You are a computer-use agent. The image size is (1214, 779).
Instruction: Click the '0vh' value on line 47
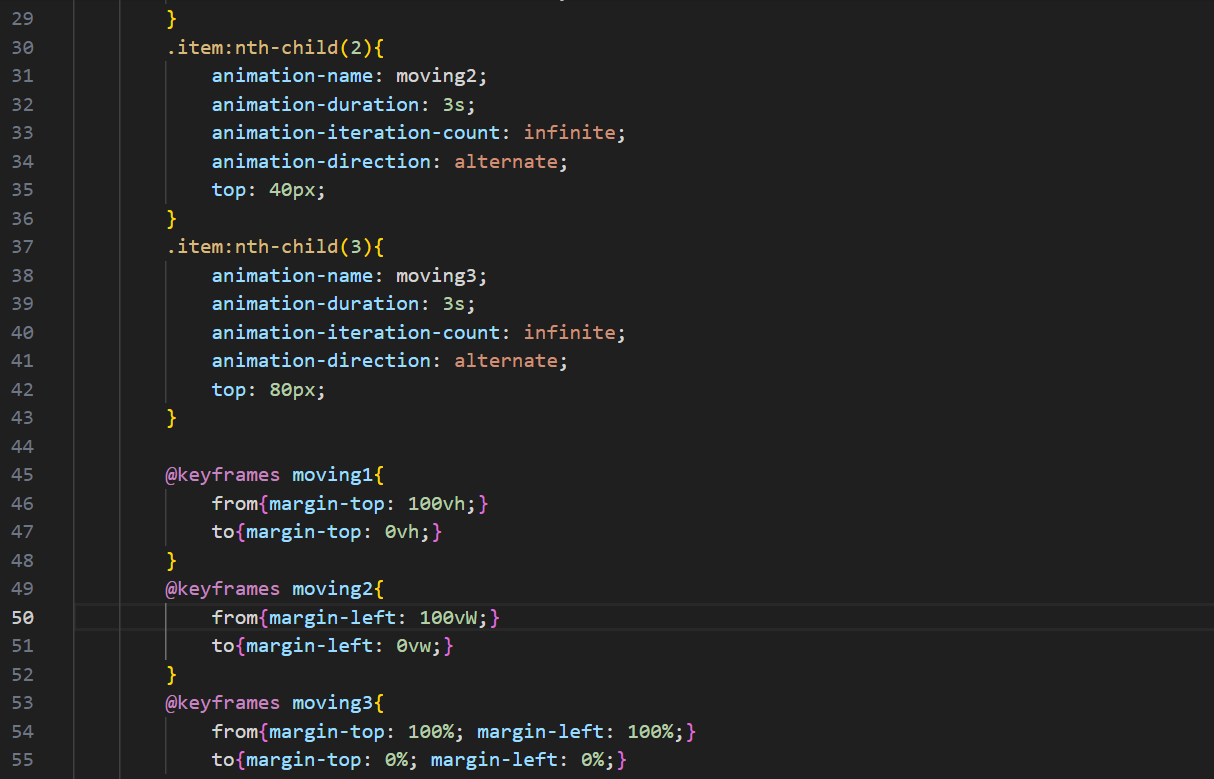[401, 532]
